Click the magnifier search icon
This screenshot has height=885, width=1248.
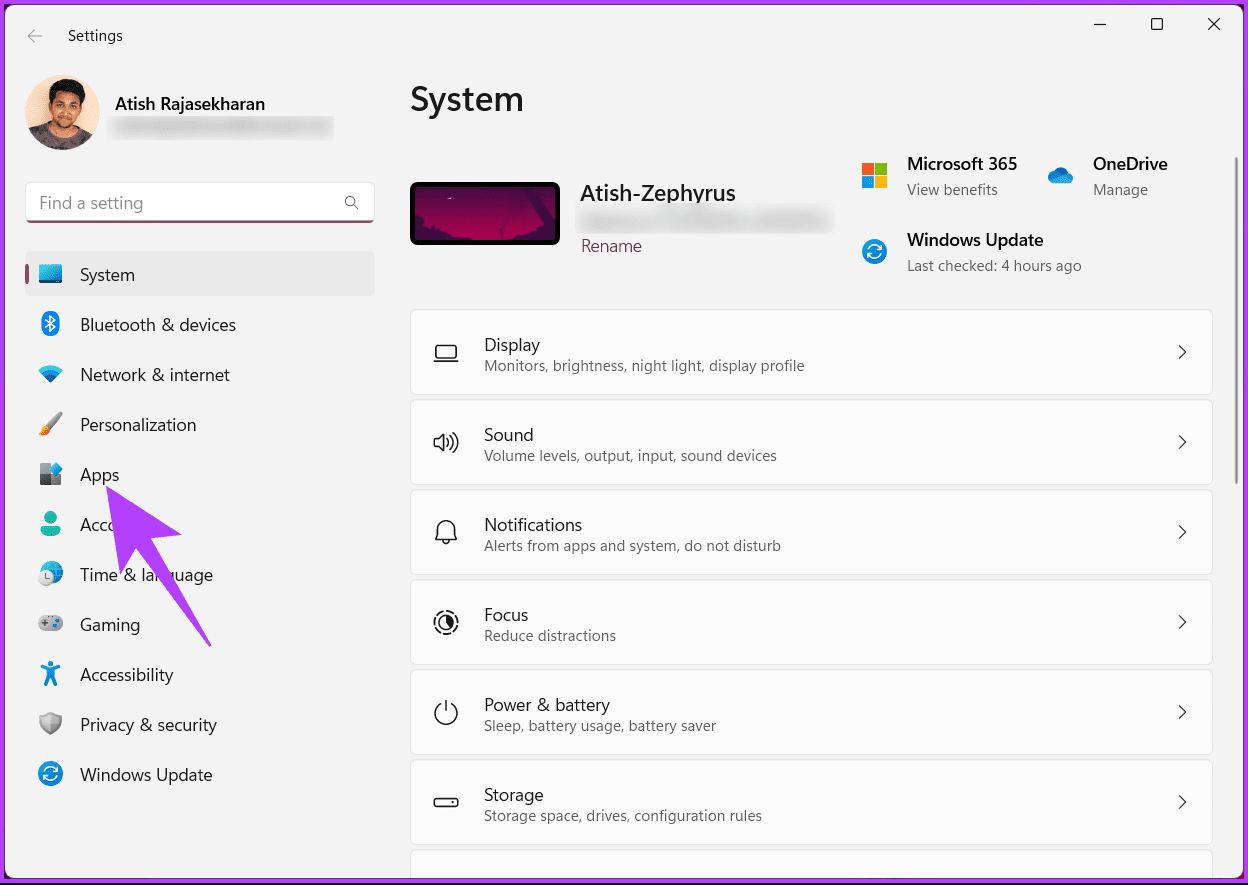tap(351, 202)
